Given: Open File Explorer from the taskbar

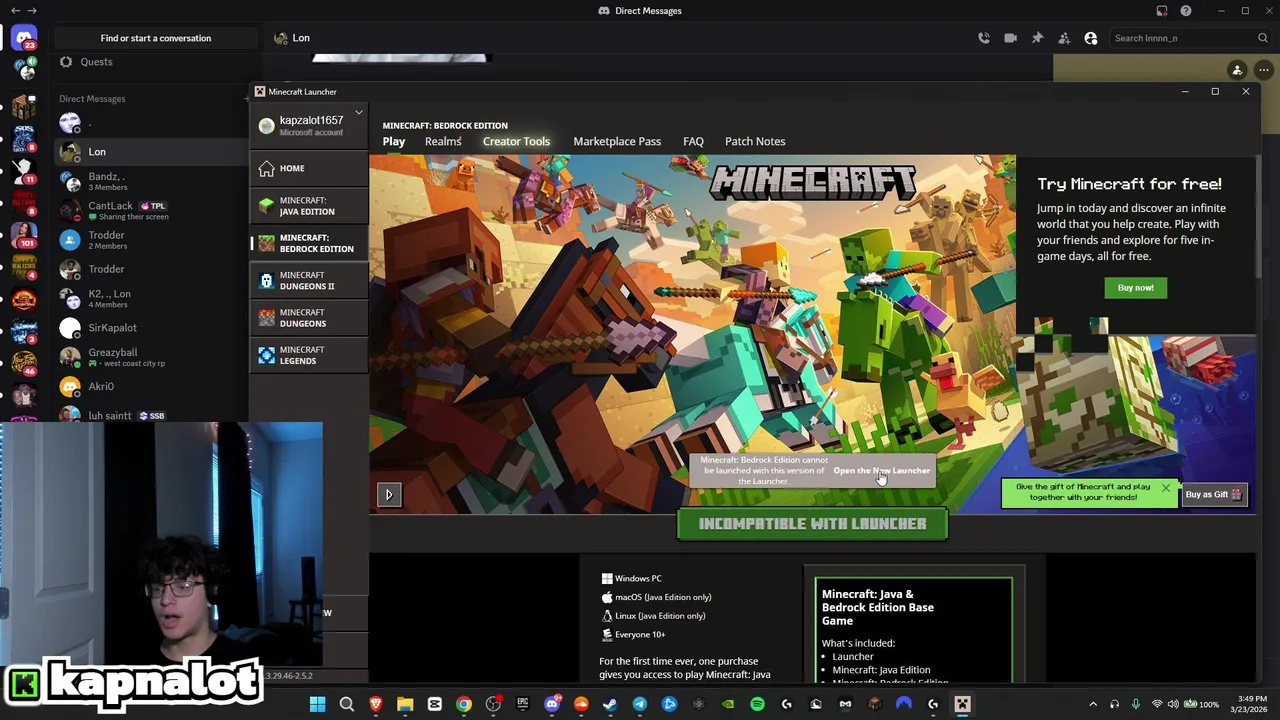Looking at the screenshot, I should point(405,704).
